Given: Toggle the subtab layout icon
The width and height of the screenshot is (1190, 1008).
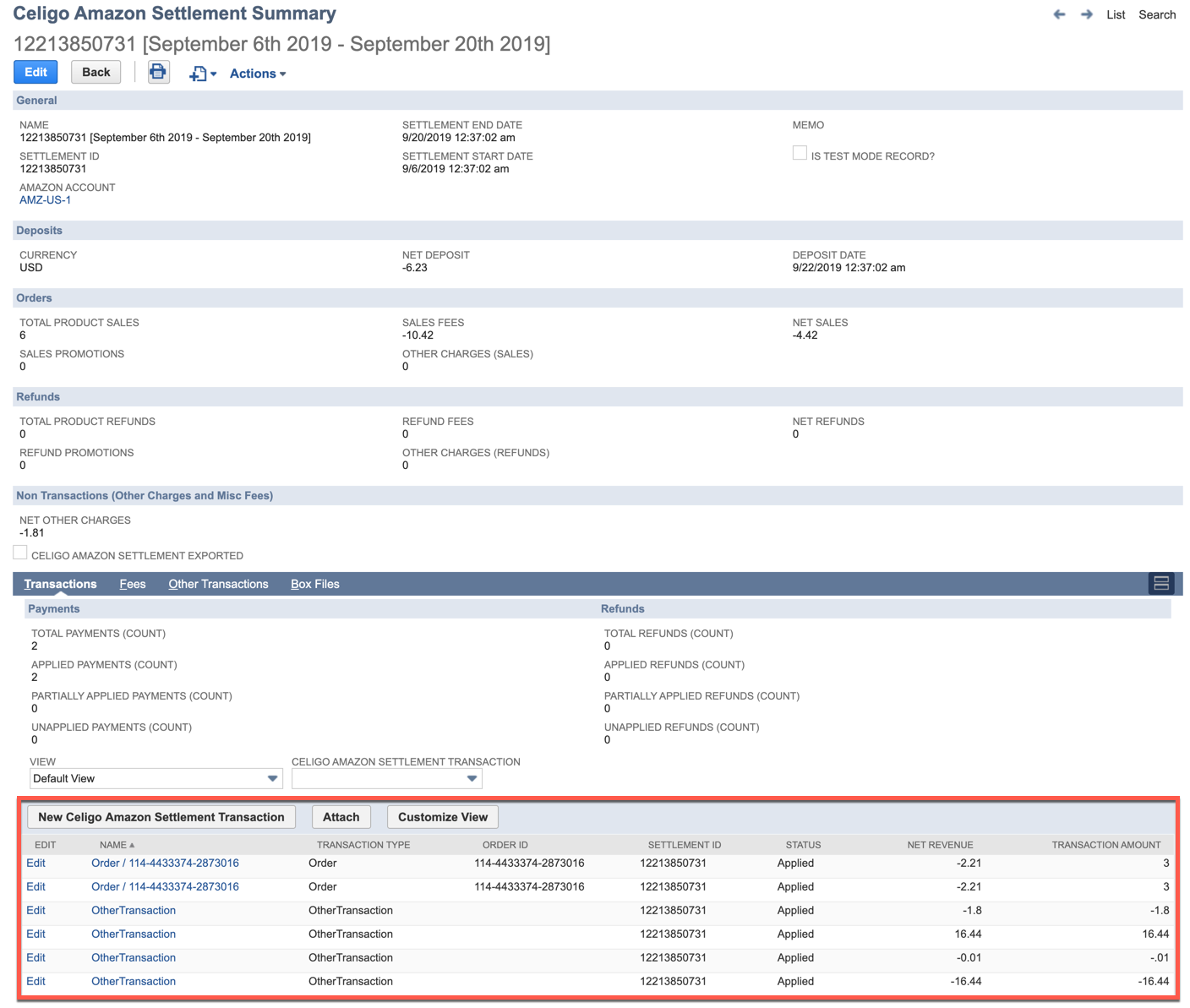Looking at the screenshot, I should click(x=1161, y=583).
